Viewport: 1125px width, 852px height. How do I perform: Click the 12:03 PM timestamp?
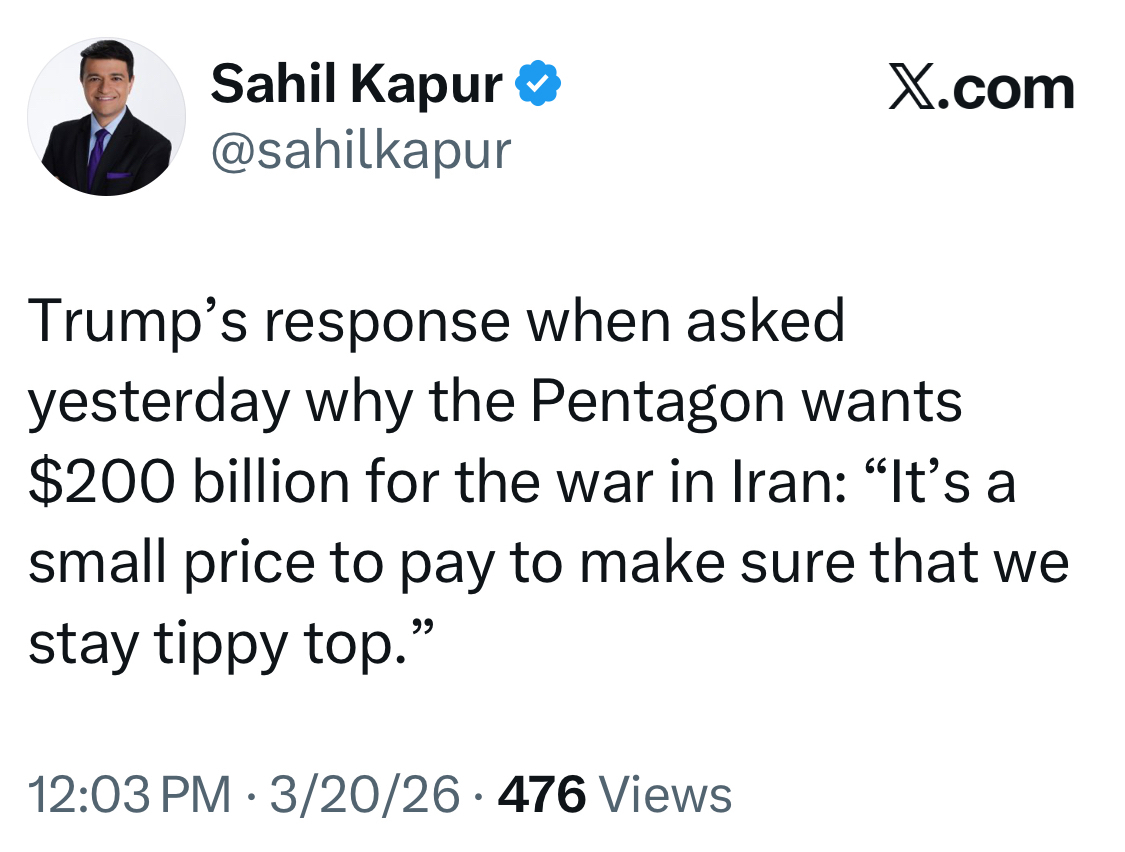click(x=128, y=796)
